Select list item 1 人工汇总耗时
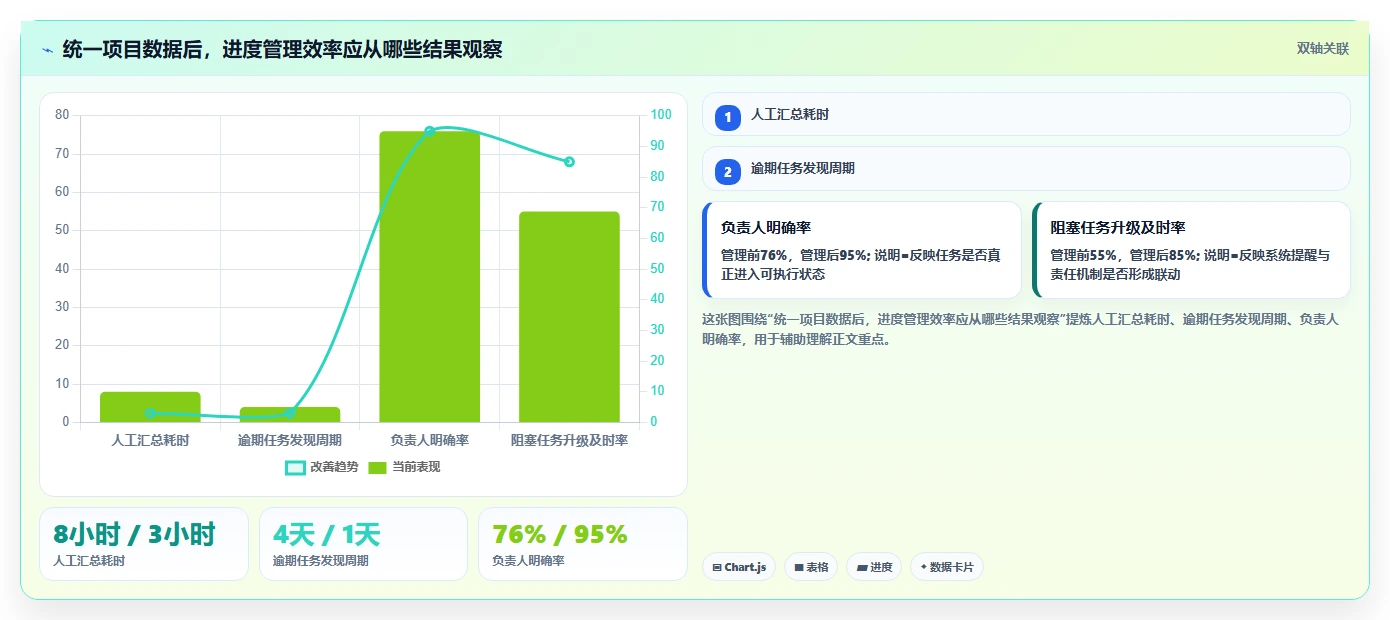Viewport: 1390px width, 620px height. 1026,115
